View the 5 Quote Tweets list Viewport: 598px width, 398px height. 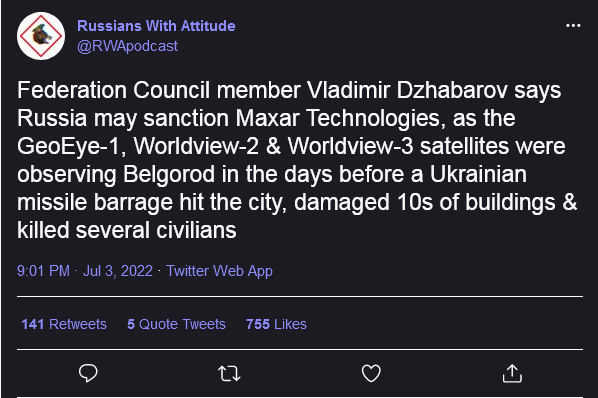(x=176, y=324)
